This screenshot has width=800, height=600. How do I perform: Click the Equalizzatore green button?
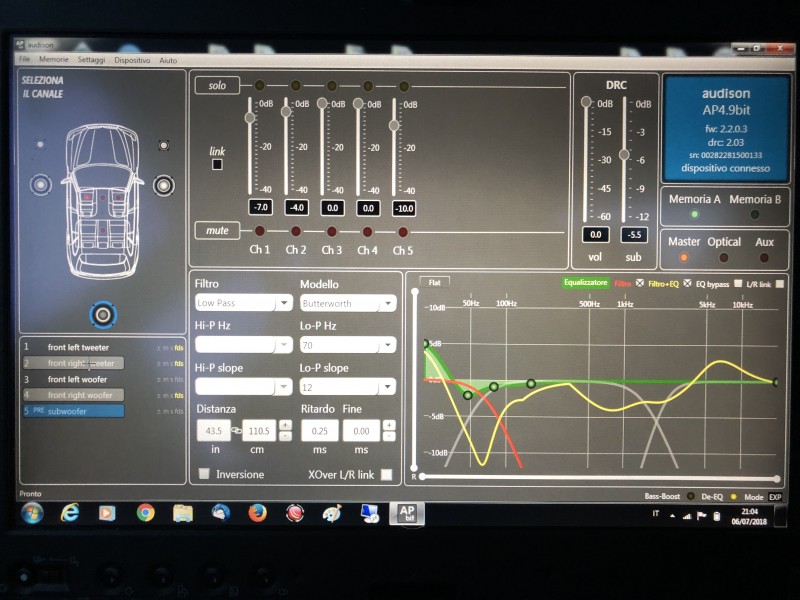(586, 282)
